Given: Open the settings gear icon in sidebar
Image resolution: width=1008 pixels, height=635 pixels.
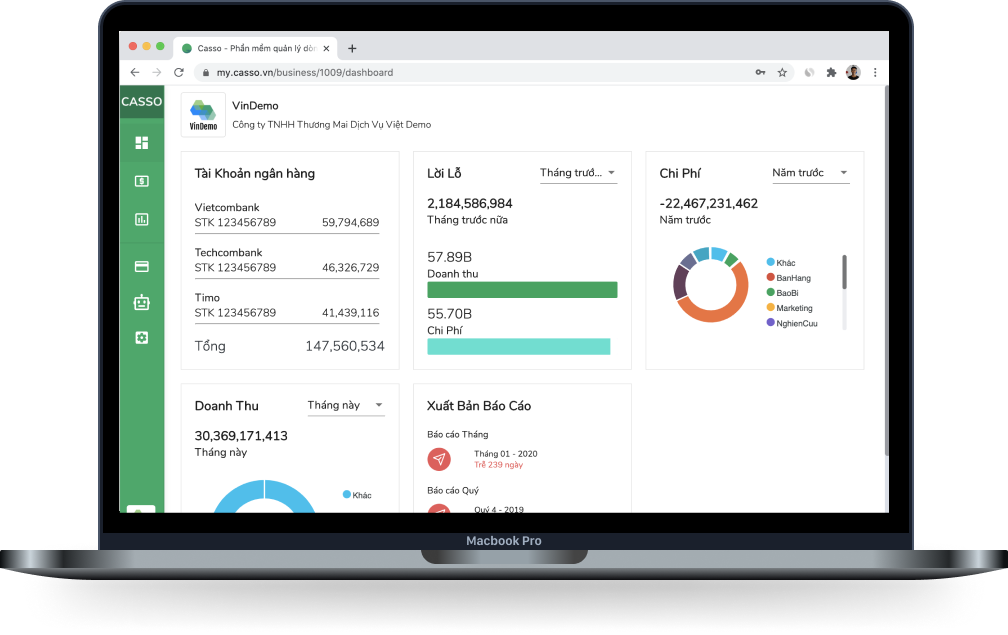Looking at the screenshot, I should coord(141,338).
